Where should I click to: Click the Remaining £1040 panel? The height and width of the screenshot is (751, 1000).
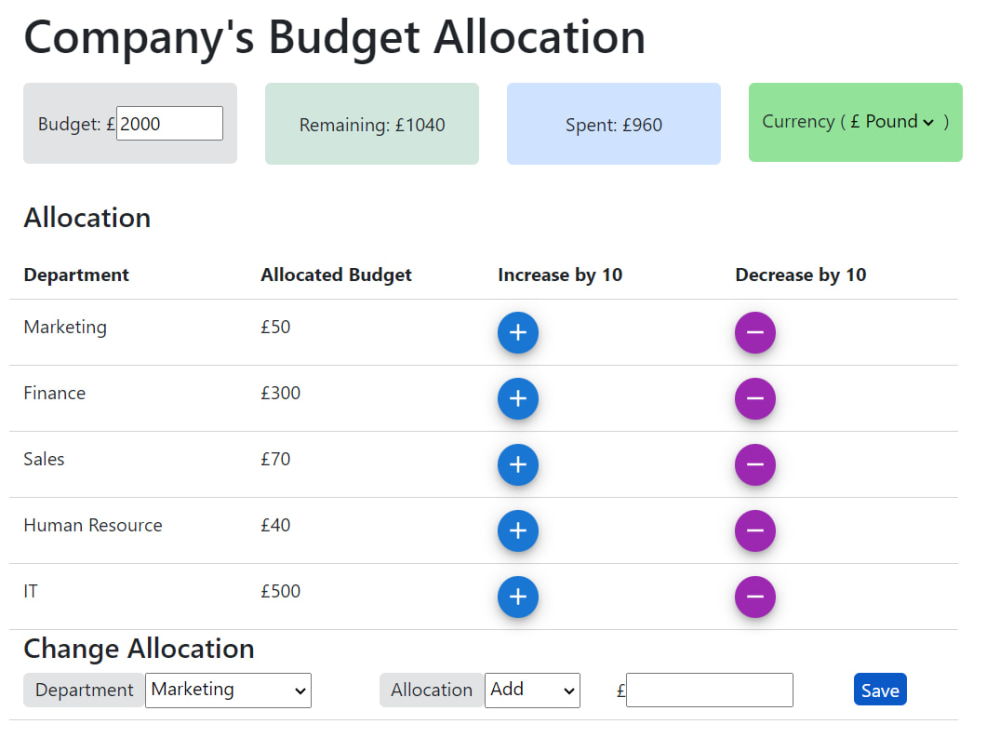point(372,125)
